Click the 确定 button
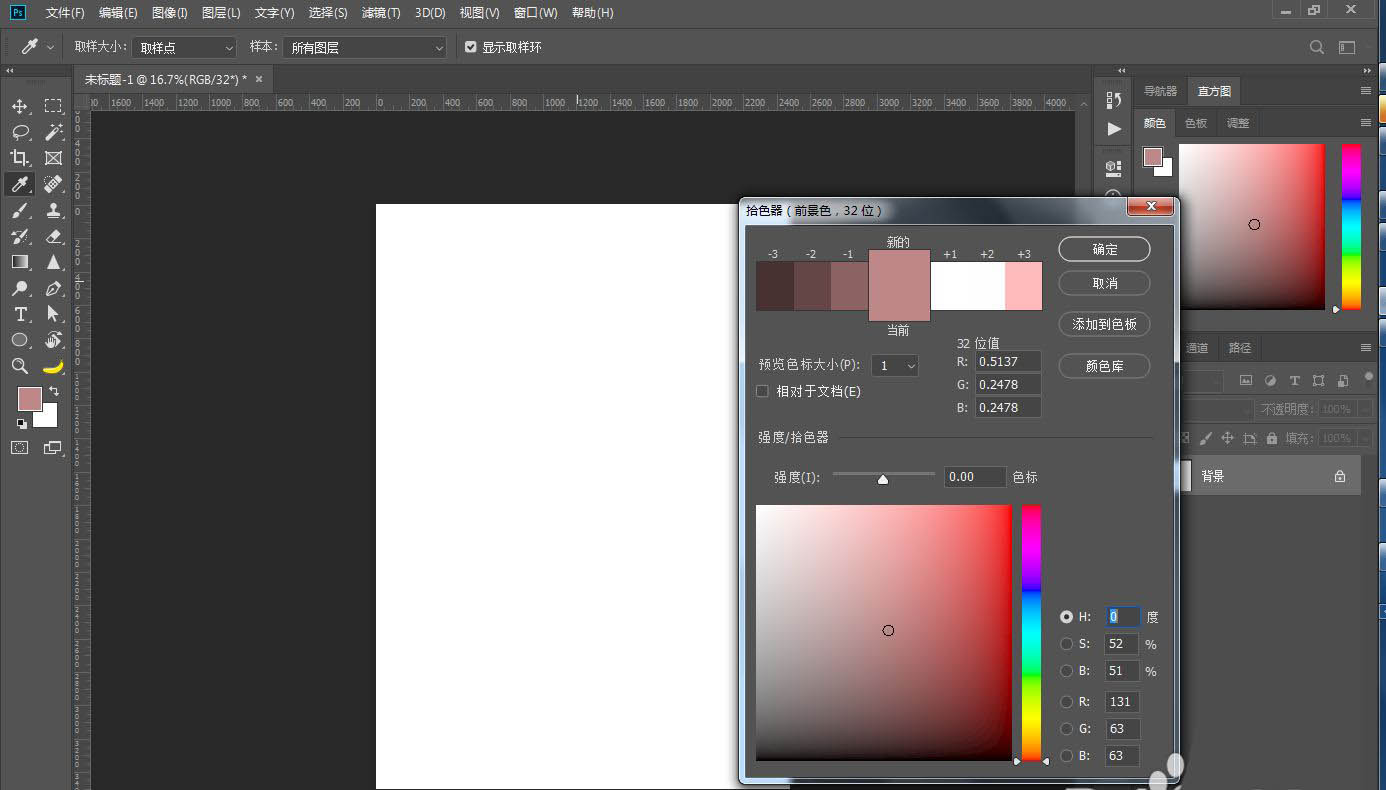The height and width of the screenshot is (790, 1386). pos(1105,249)
